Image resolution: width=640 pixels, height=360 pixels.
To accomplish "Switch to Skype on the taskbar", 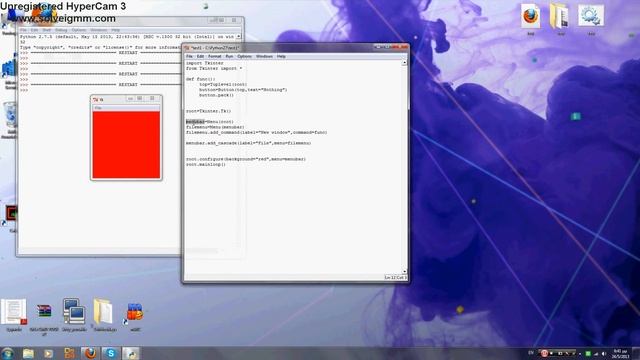I will point(110,353).
